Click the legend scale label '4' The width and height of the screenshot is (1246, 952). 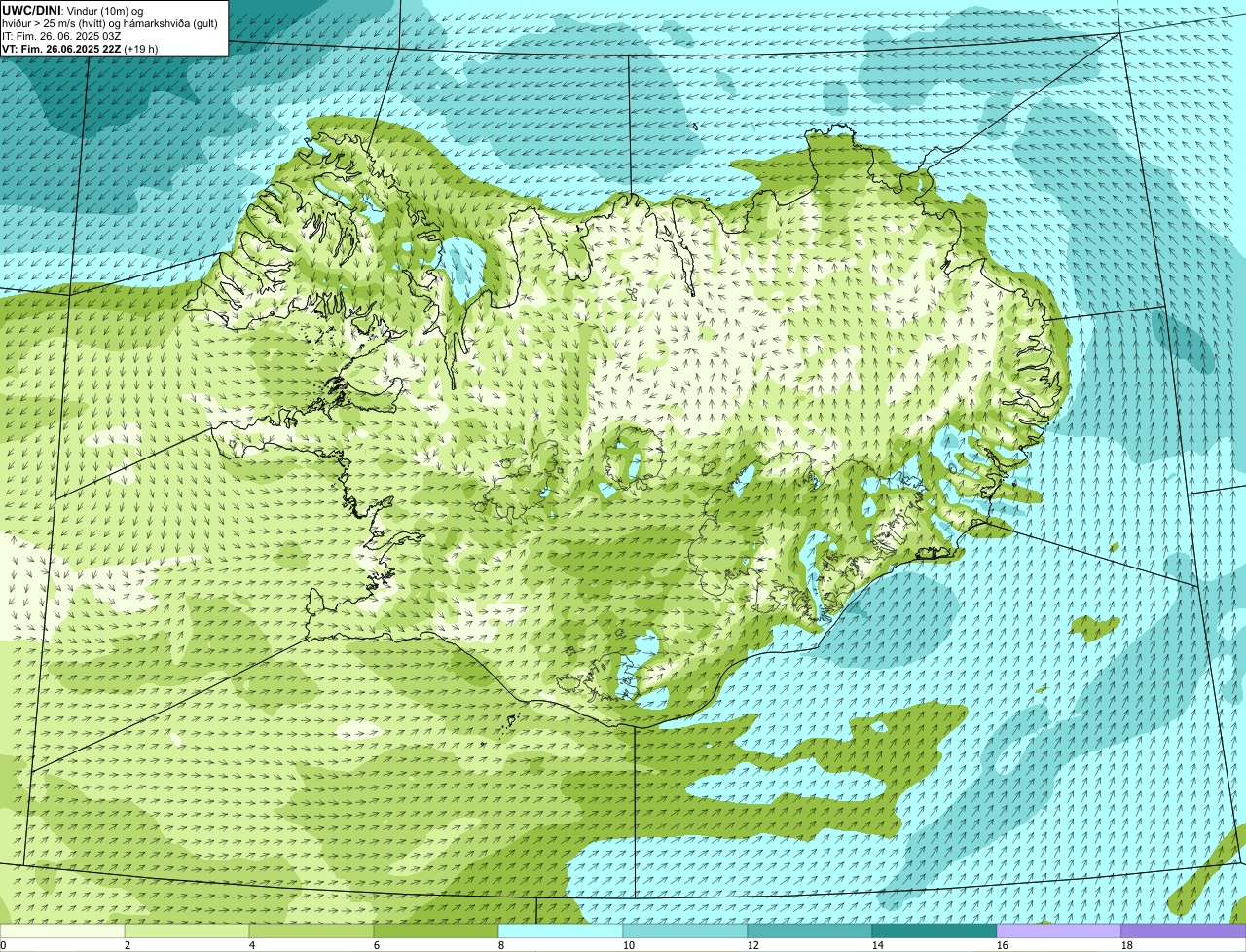tap(252, 945)
